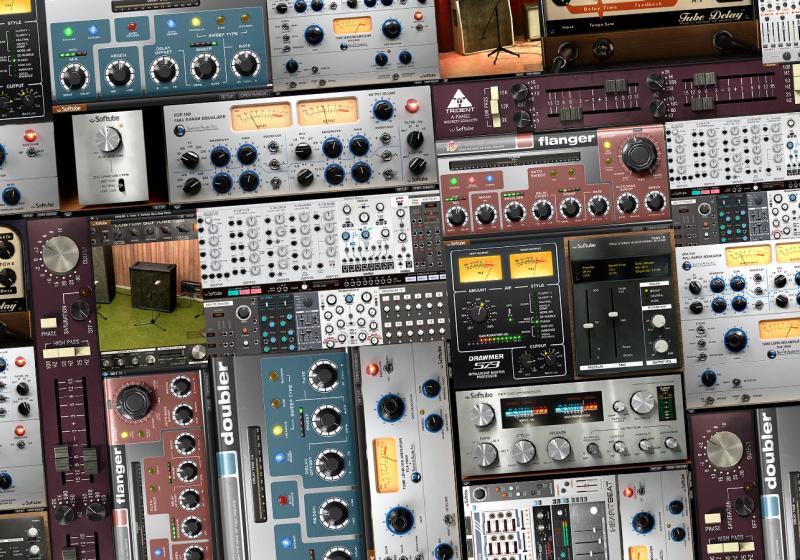Click large silver OUTPUT knob on Trident beside amp room
This screenshot has height=560, width=800.
(x=61, y=254)
